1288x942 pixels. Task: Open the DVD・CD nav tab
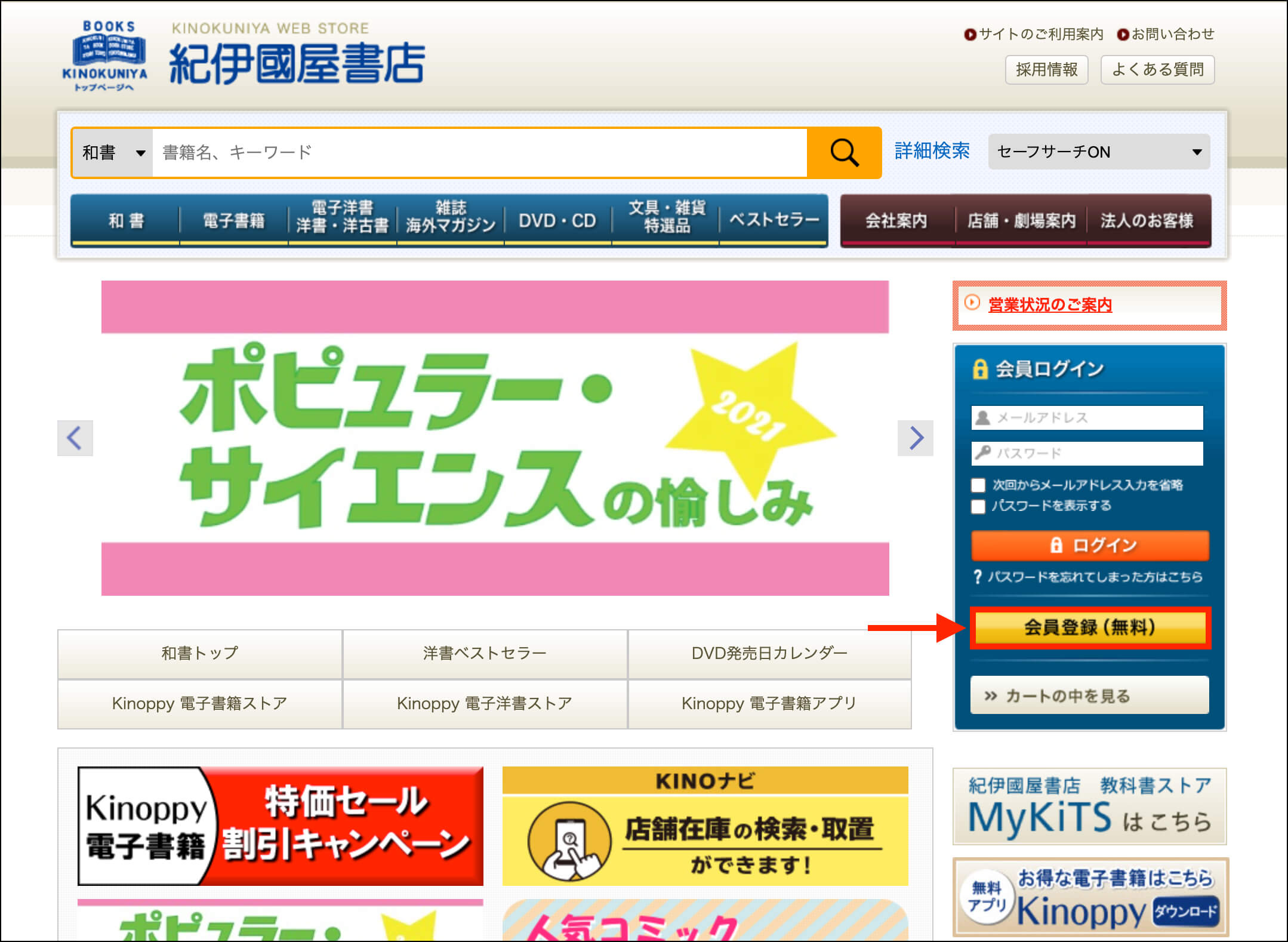[x=557, y=220]
